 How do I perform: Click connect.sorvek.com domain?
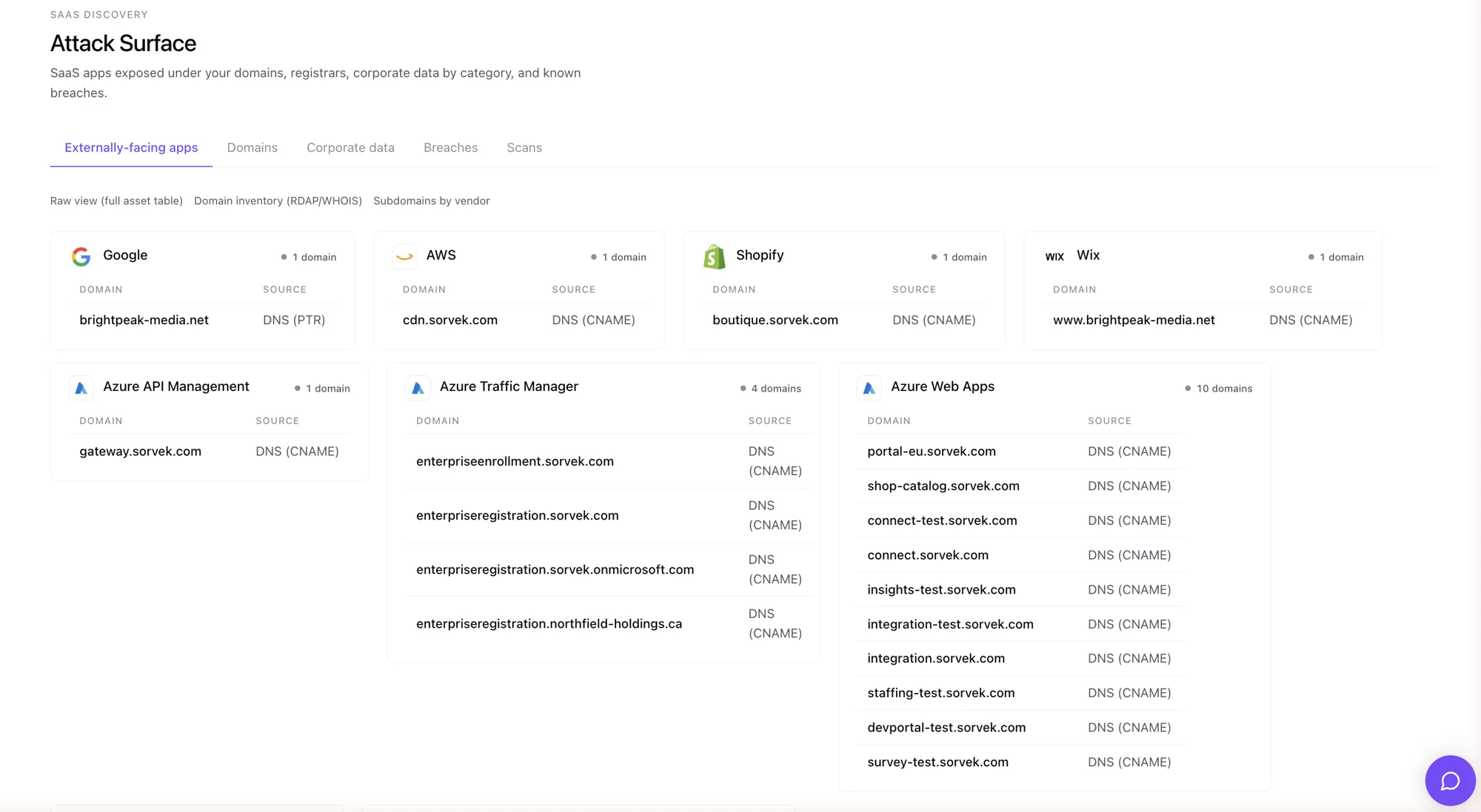pos(928,554)
